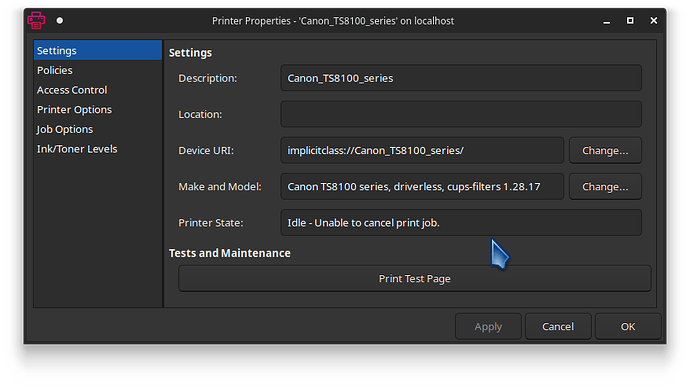Show Ink/Toner Levels section
Viewport: 690px width, 392px height.
click(98, 149)
